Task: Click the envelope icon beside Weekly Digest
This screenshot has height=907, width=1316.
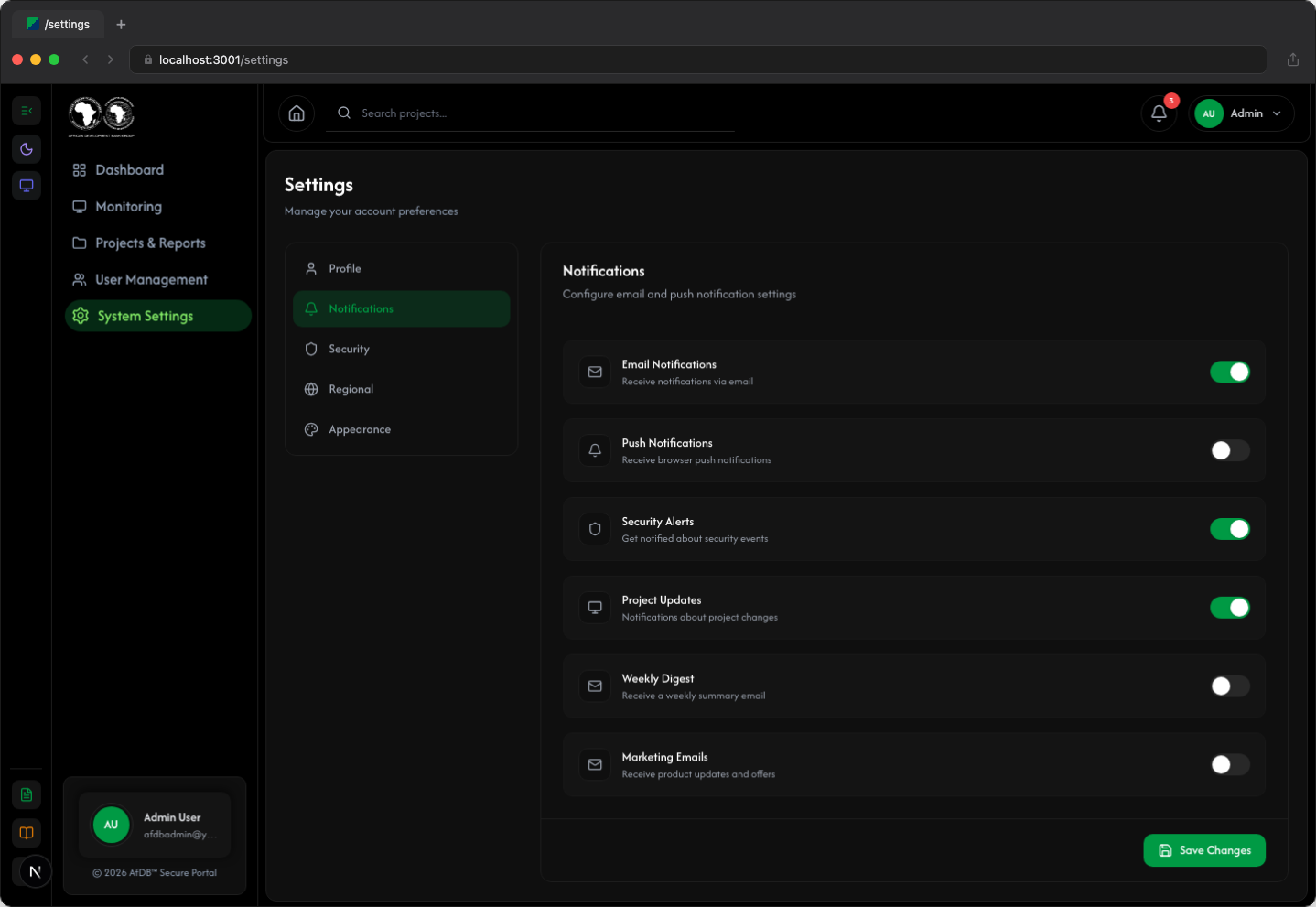Action: pyautogui.click(x=595, y=686)
